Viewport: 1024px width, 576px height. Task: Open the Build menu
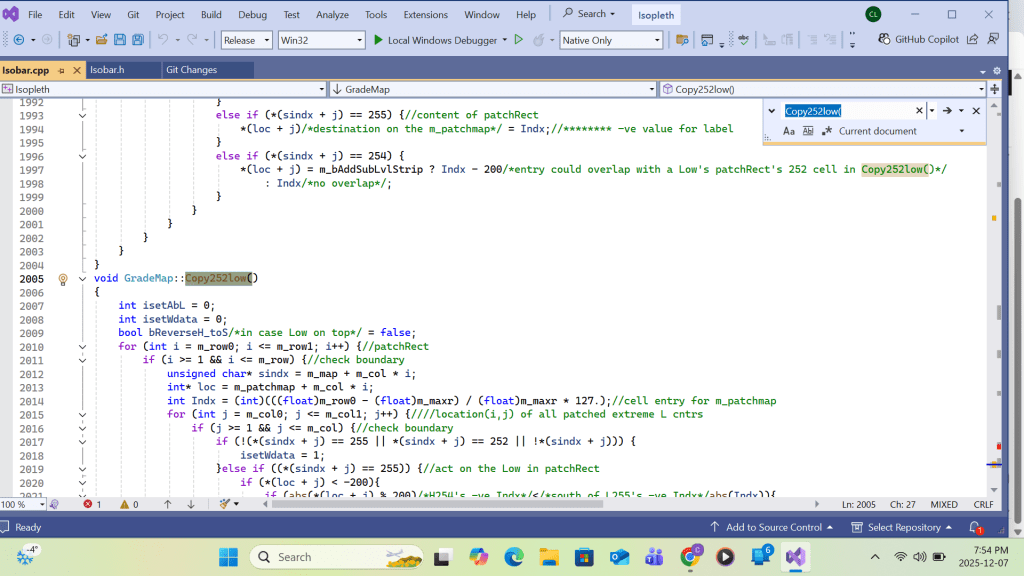211,15
